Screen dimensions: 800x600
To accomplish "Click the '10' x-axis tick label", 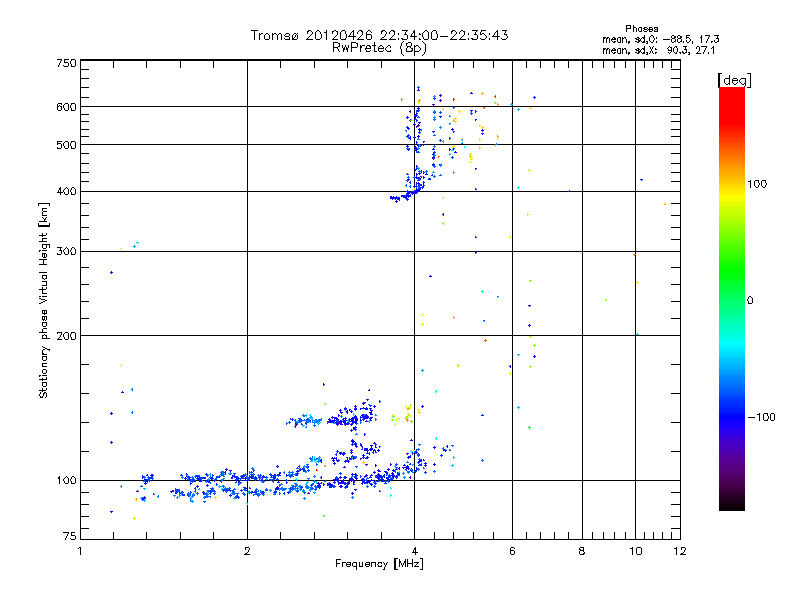I will pyautogui.click(x=635, y=551).
